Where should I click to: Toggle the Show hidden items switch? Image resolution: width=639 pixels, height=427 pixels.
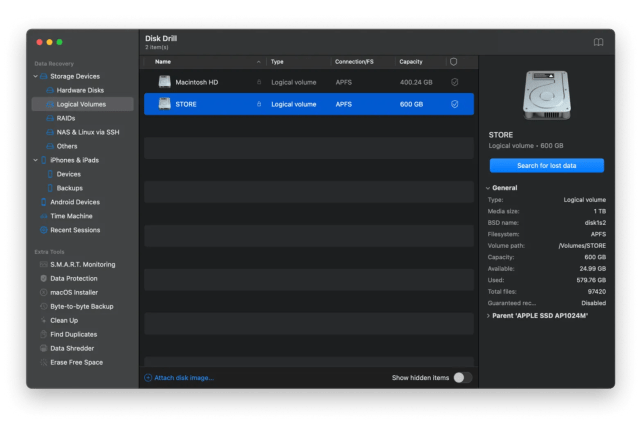[463, 378]
